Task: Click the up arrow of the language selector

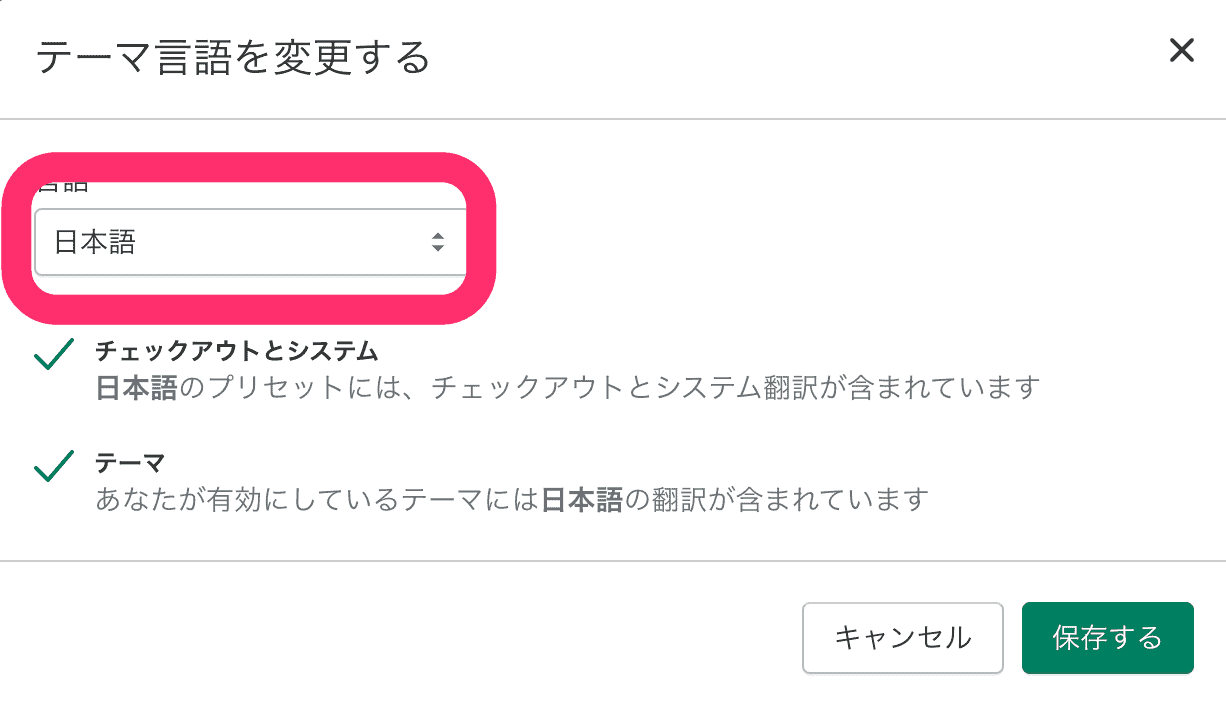Action: (x=437, y=236)
